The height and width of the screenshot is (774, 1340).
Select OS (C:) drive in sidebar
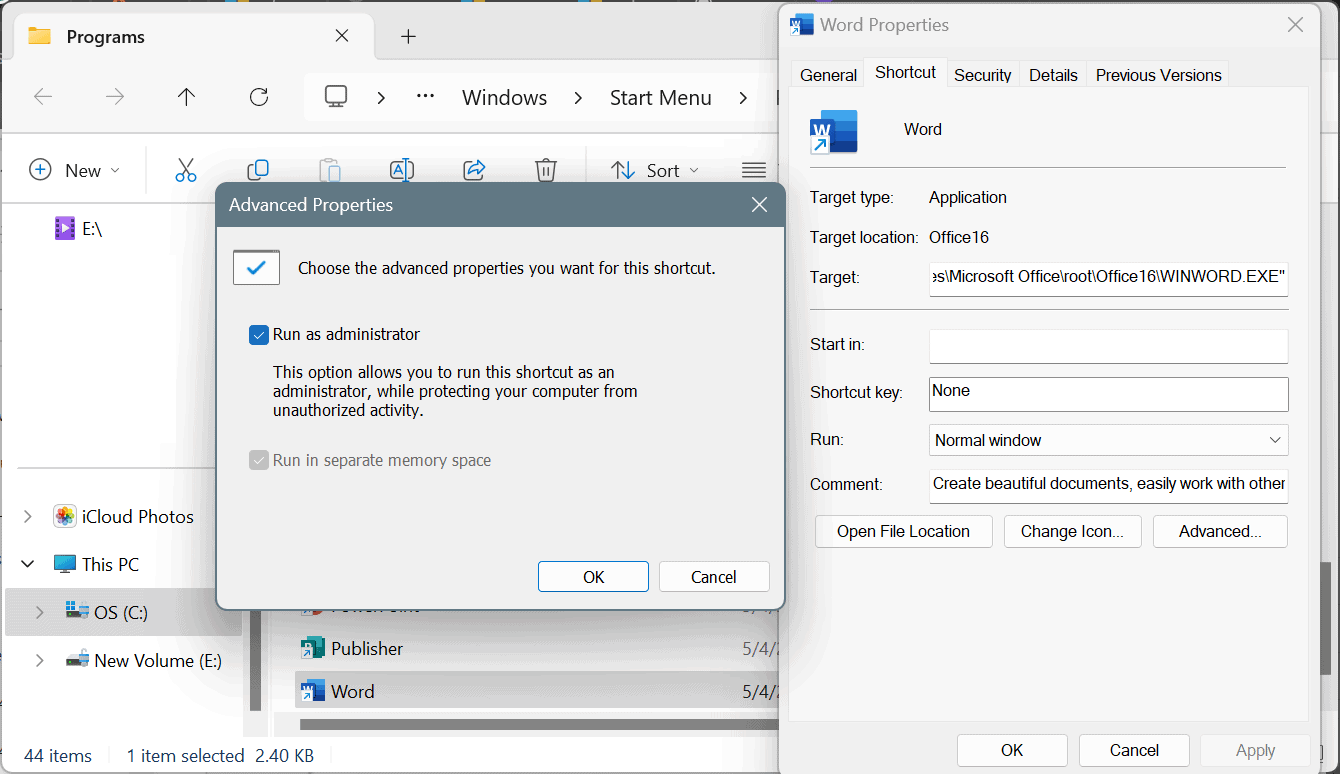click(121, 613)
